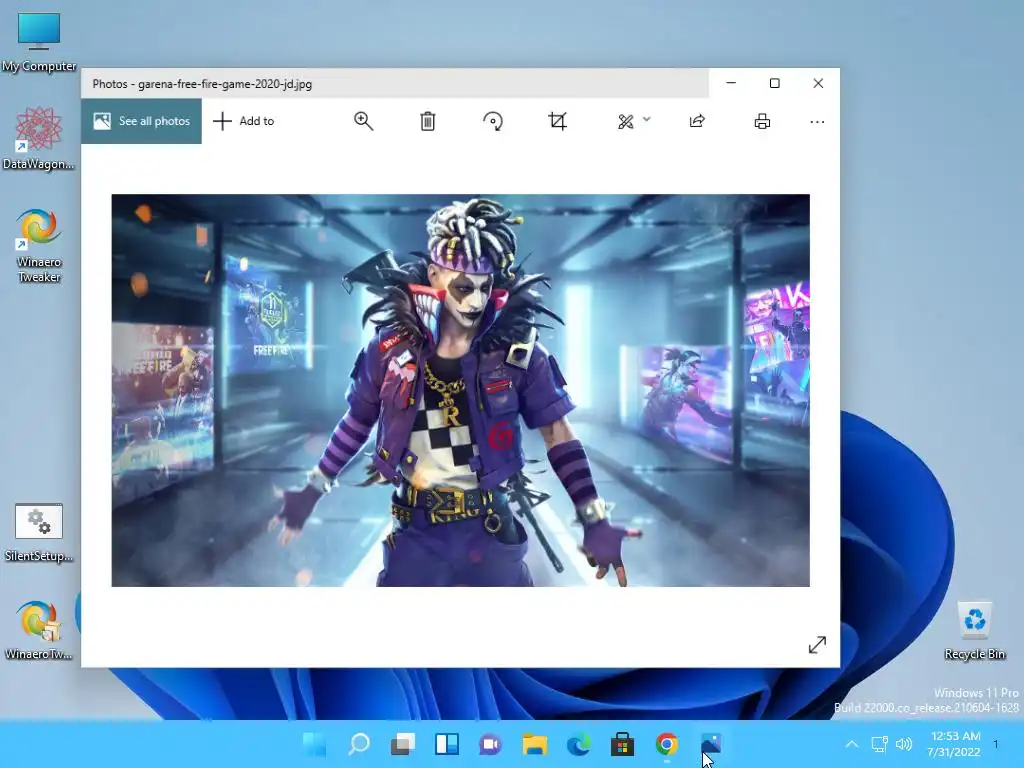Screen dimensions: 1024x768
Task: Click the Photos window title text
Action: pos(202,84)
